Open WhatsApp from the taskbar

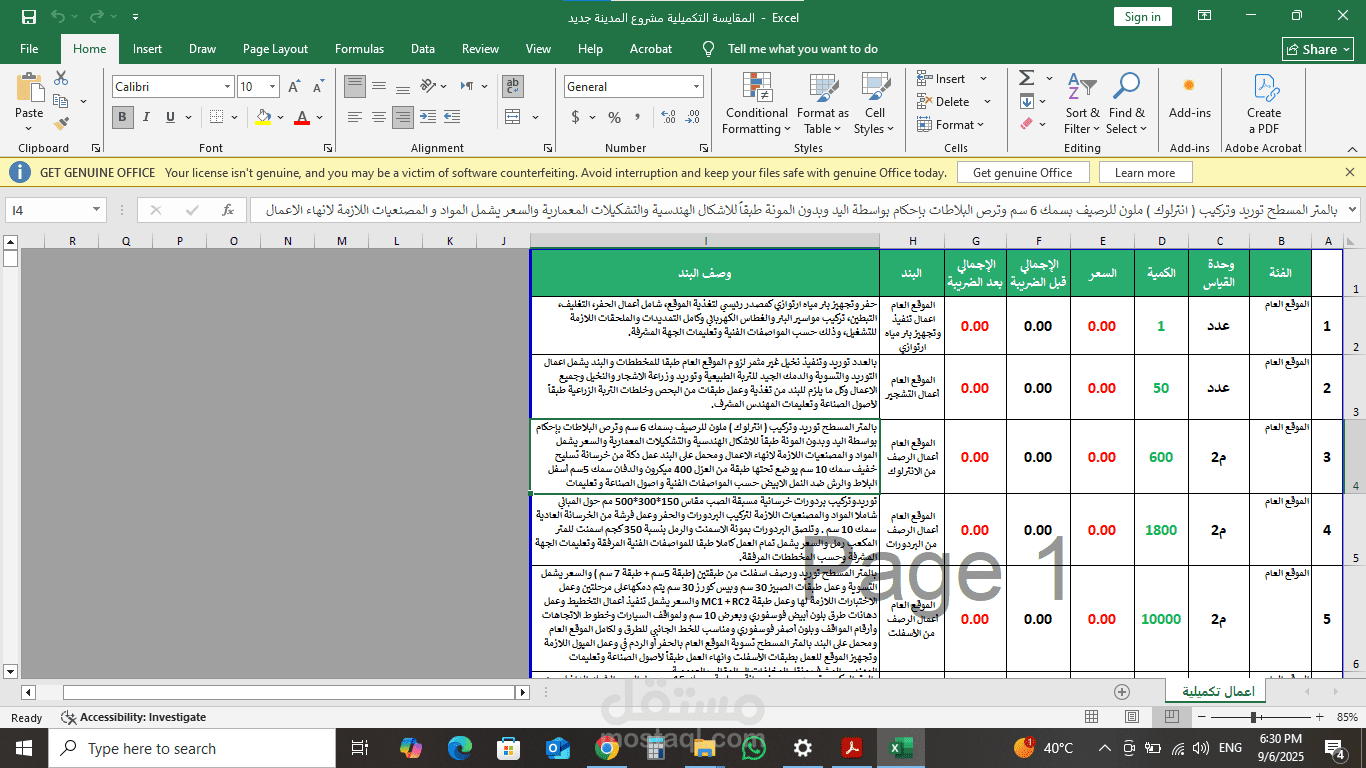754,748
